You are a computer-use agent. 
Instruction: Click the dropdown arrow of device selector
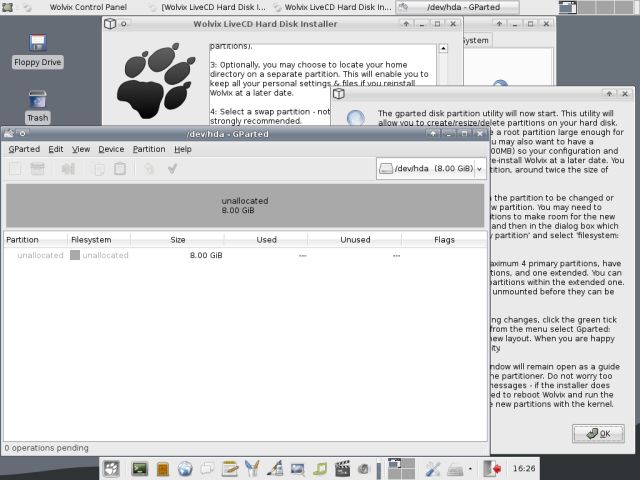click(x=480, y=169)
